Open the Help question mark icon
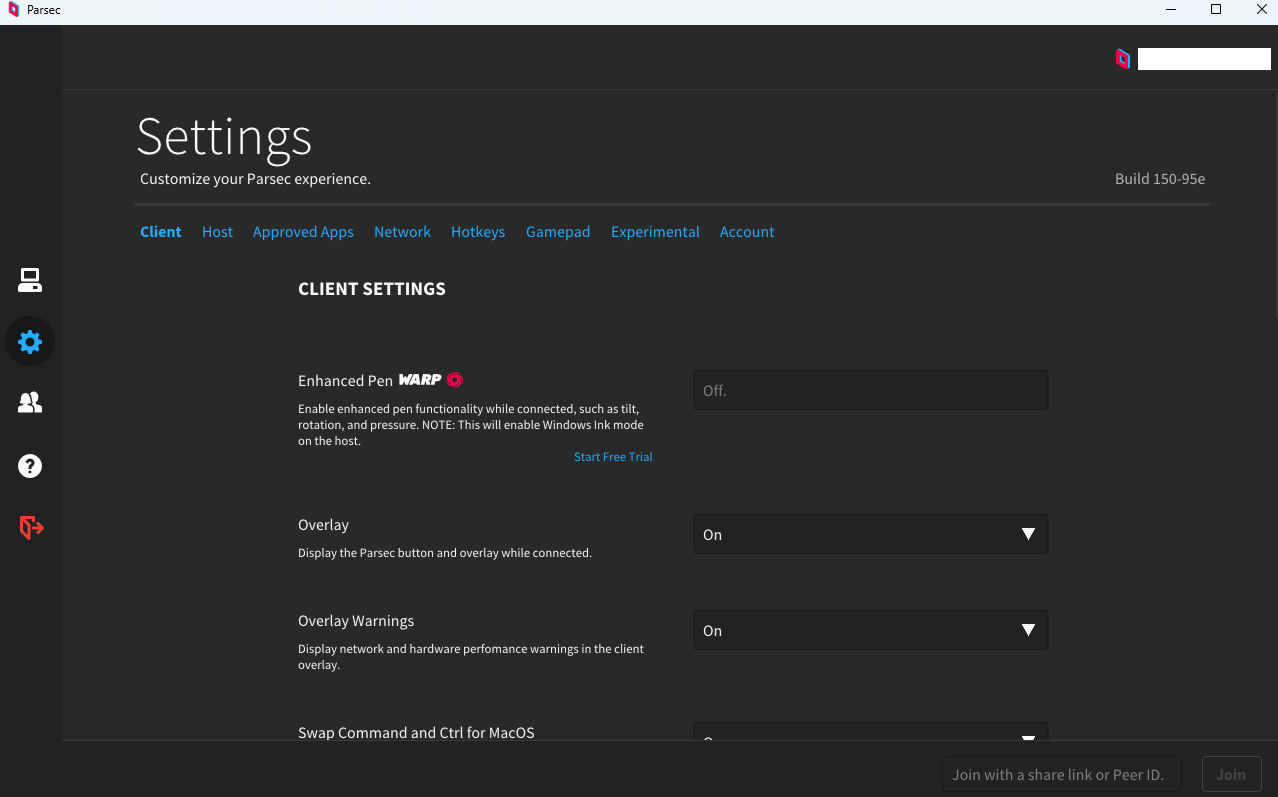Viewport: 1278px width, 797px height. 30,465
